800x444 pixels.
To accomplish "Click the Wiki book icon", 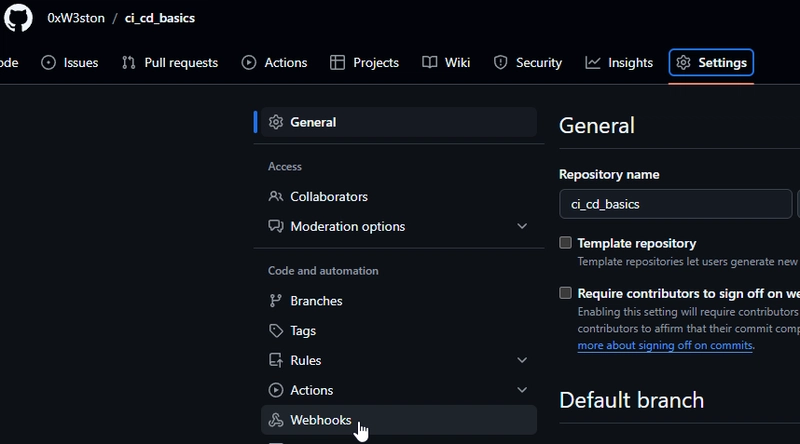I will pyautogui.click(x=429, y=62).
